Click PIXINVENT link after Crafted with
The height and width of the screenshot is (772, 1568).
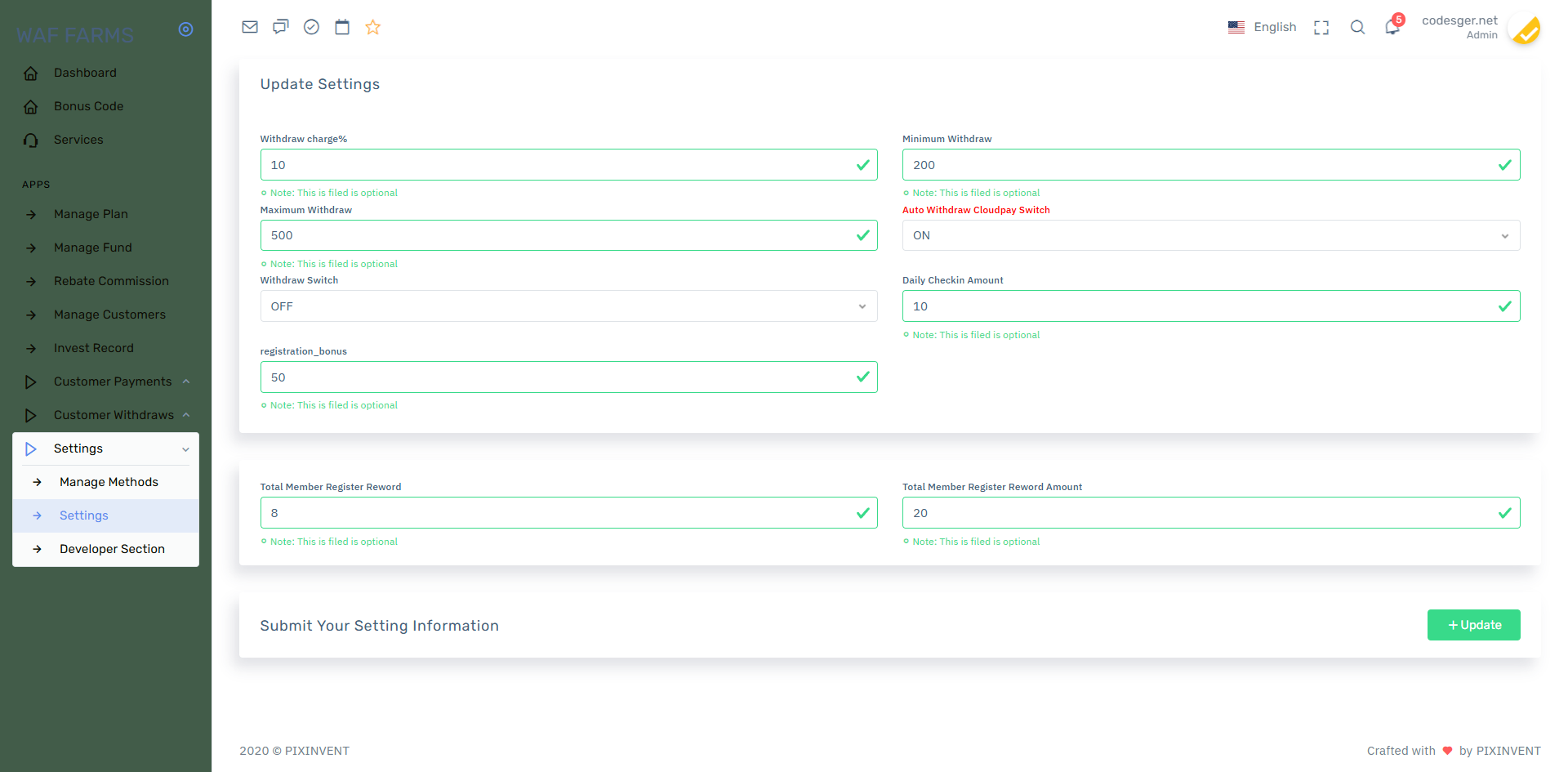coord(1508,751)
